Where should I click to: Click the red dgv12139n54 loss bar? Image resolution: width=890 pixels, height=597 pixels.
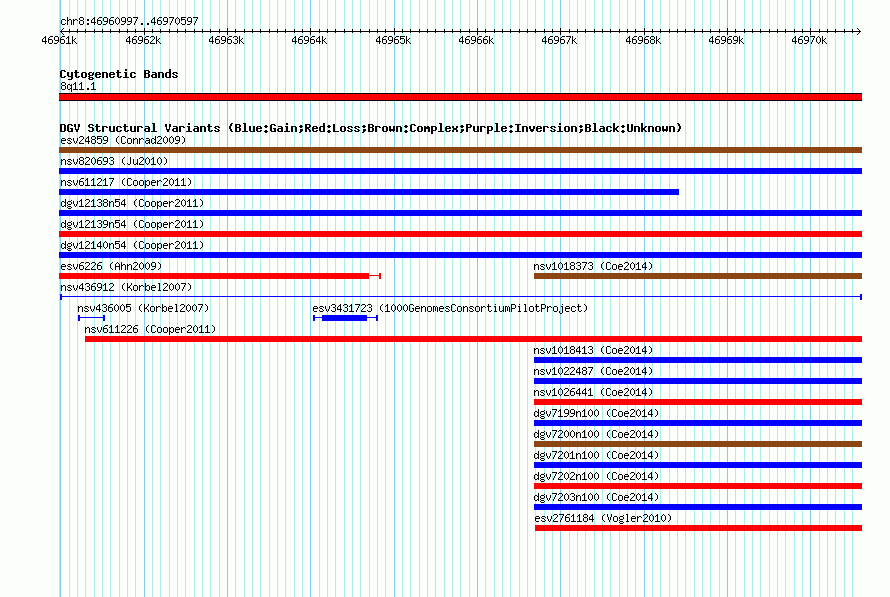point(460,234)
